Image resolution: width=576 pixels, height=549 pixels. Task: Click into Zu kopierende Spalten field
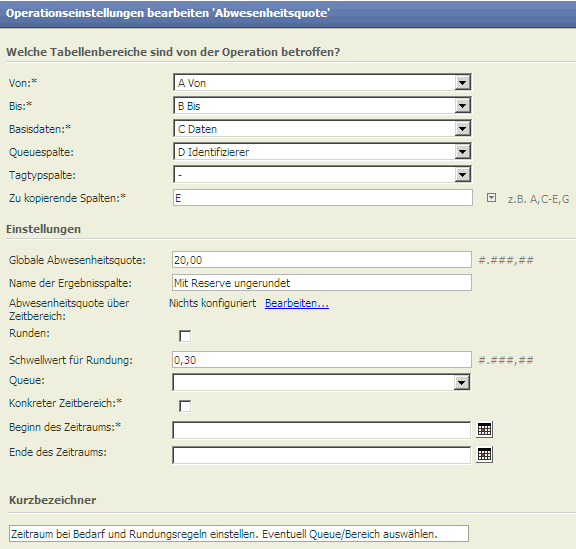point(323,198)
